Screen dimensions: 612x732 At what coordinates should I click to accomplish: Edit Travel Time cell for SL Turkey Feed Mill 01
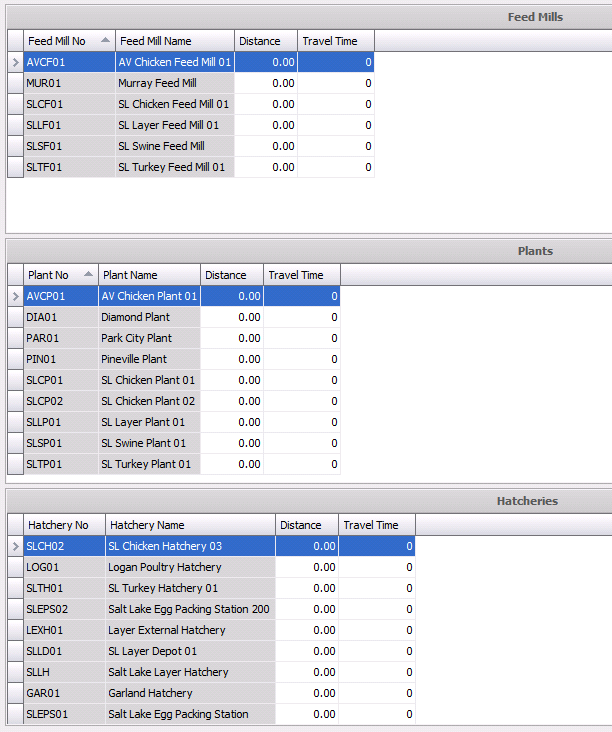click(336, 167)
